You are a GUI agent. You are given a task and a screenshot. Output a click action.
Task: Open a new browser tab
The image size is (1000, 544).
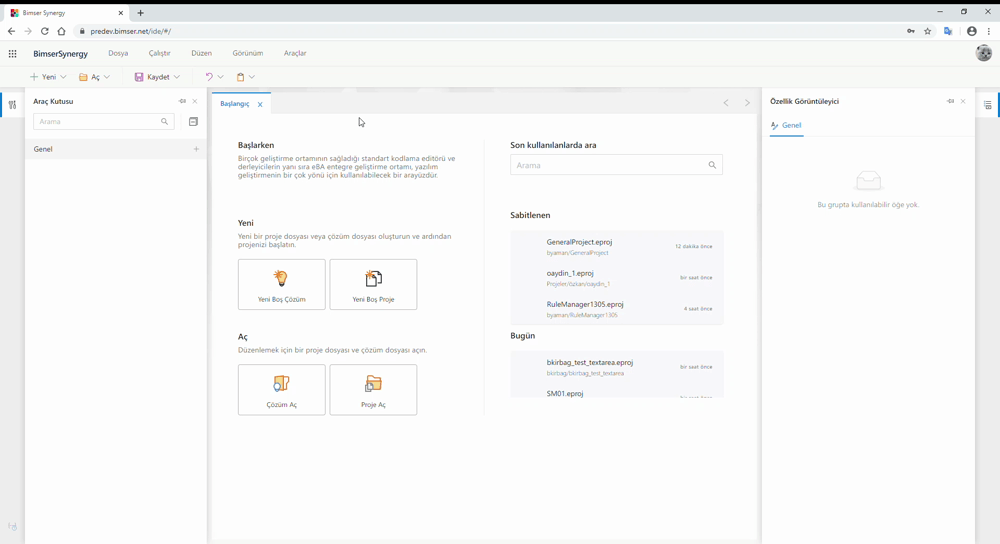(x=140, y=13)
